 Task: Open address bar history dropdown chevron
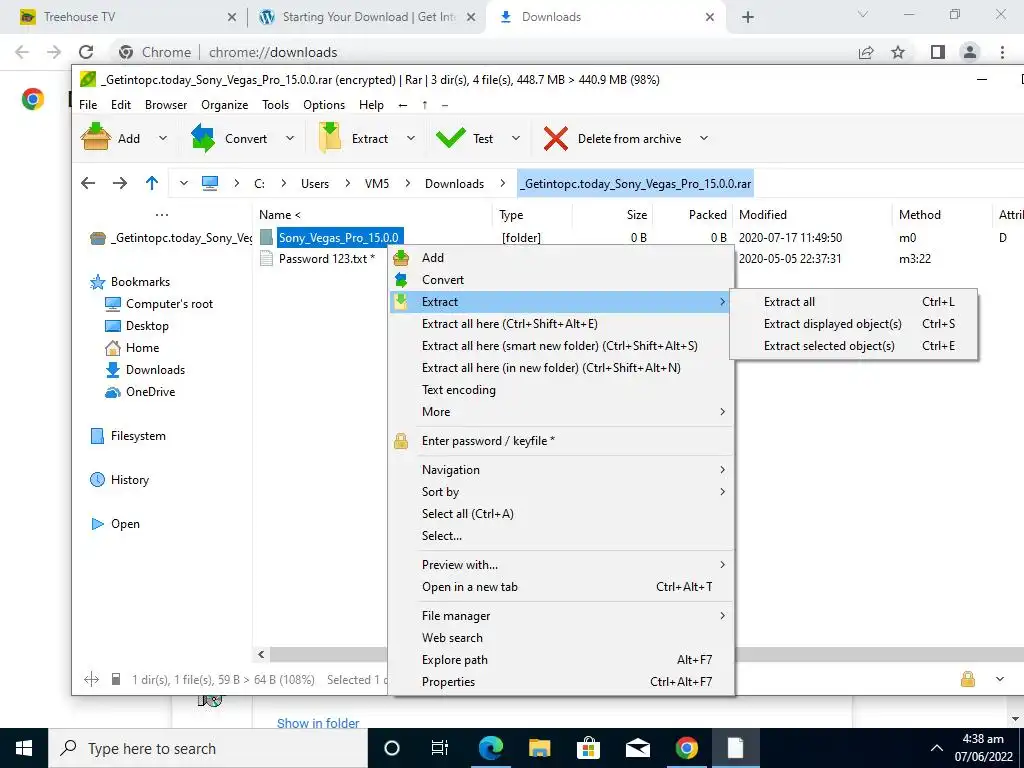[x=184, y=184]
